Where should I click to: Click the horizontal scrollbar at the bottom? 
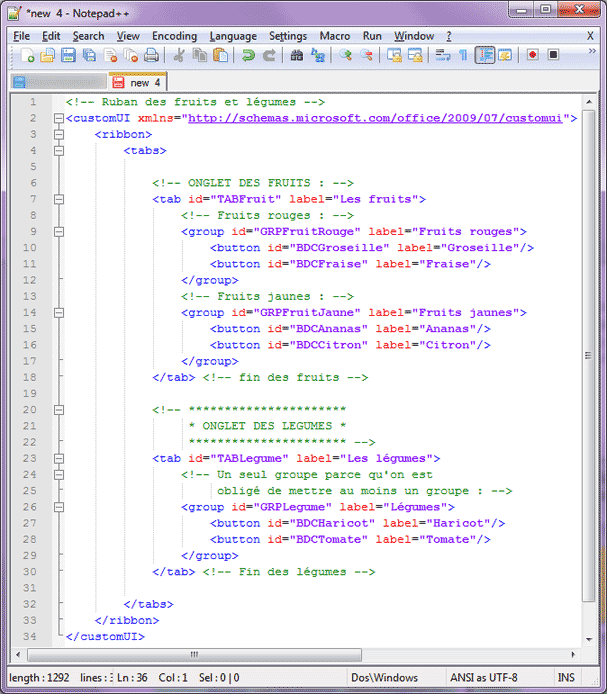300,656
